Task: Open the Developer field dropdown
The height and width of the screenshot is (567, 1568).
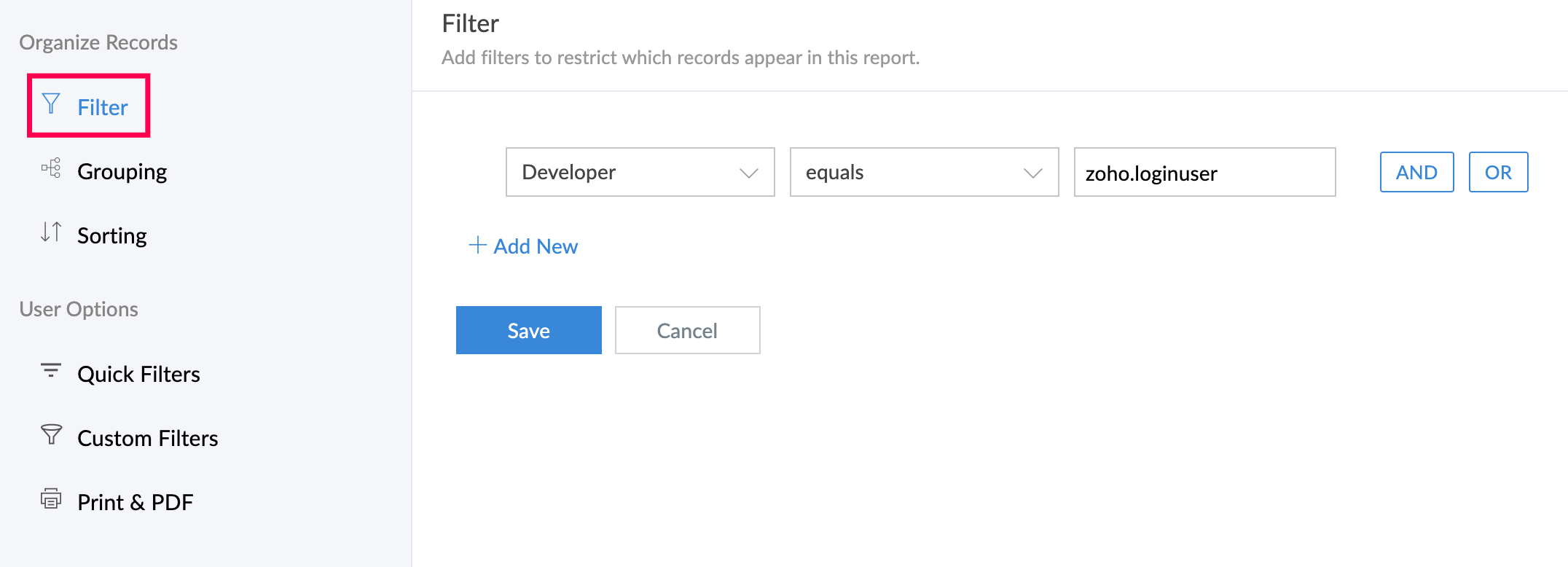Action: click(627, 173)
